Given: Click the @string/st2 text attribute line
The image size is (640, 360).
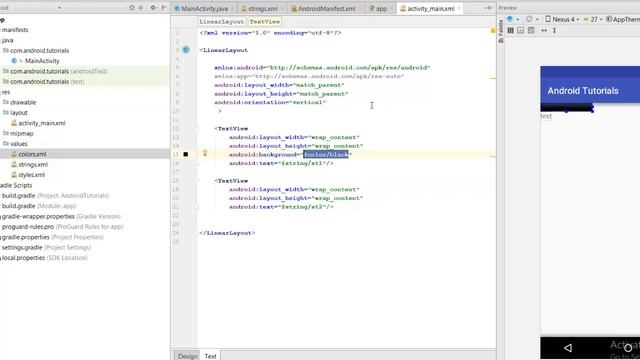Looking at the screenshot, I should tap(281, 207).
